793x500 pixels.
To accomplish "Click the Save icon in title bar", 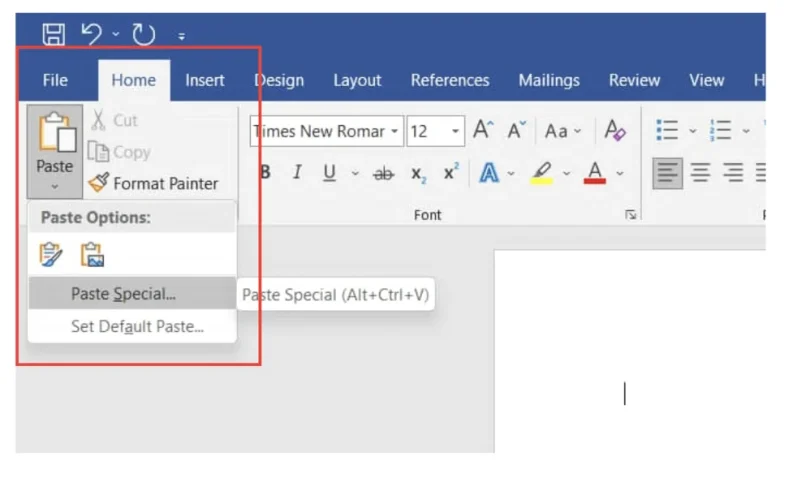I will pos(53,35).
